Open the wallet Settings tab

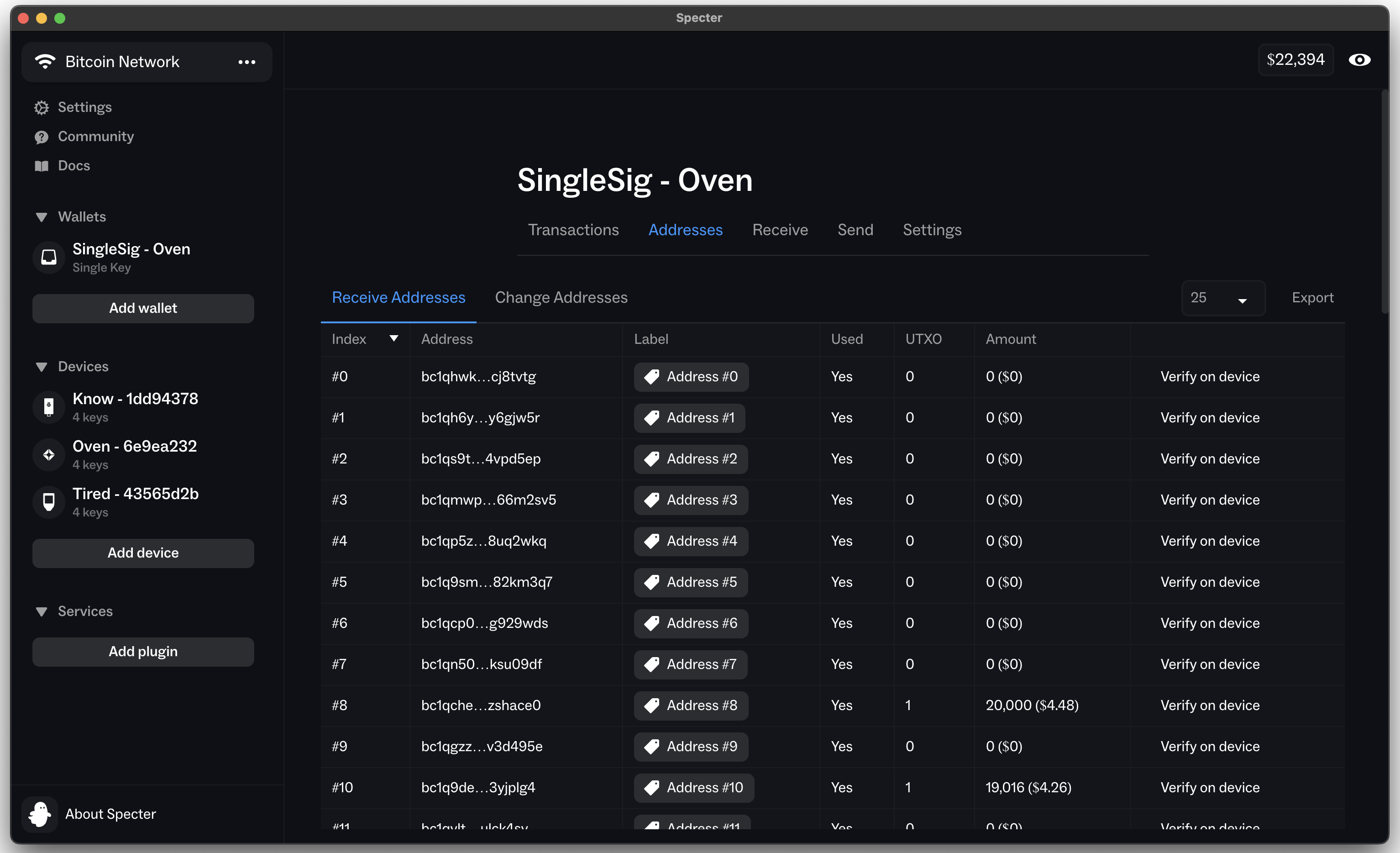[x=932, y=230]
